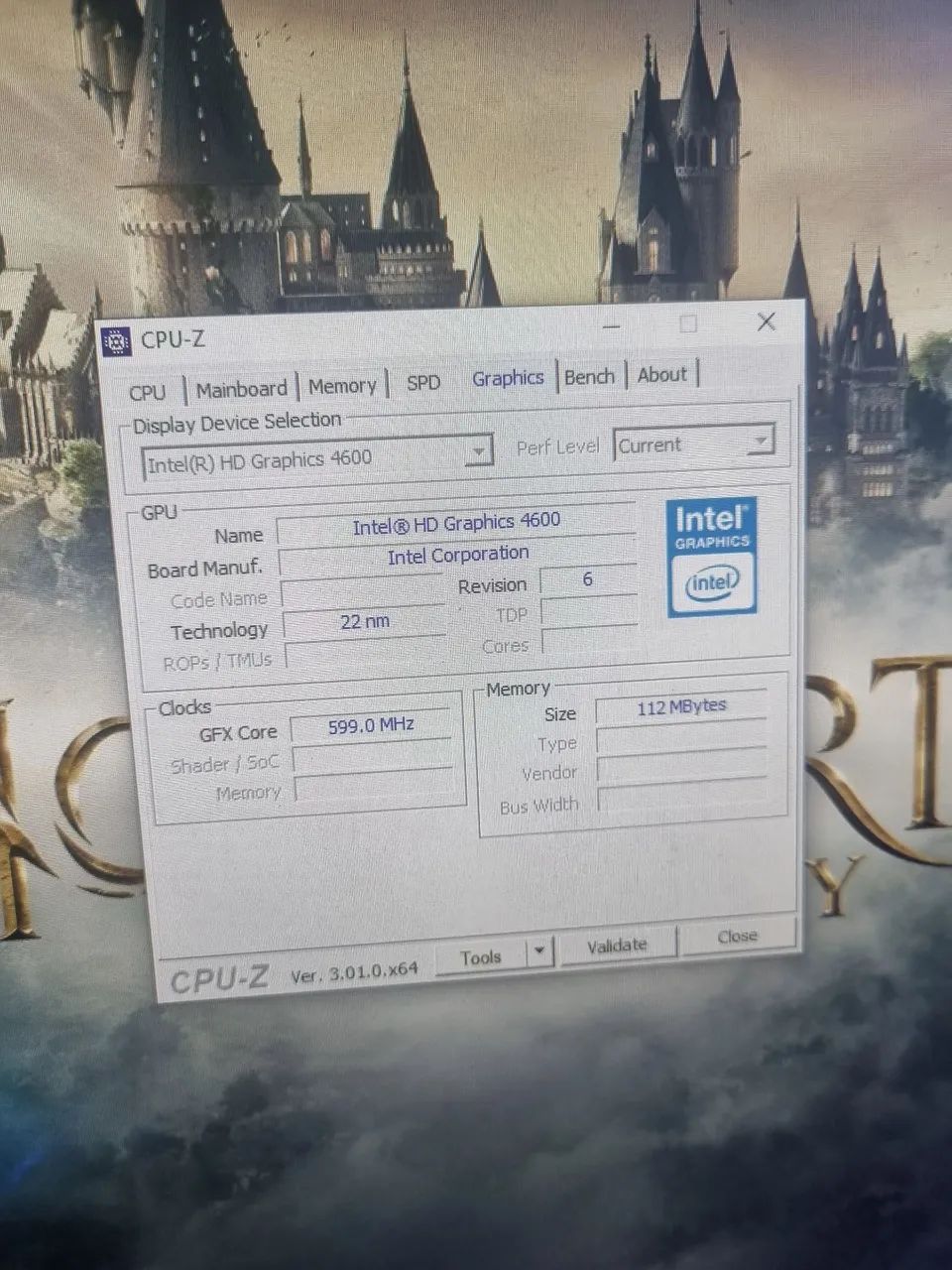952x1270 pixels.
Task: Click the Board Manuf. label
Action: click(205, 569)
